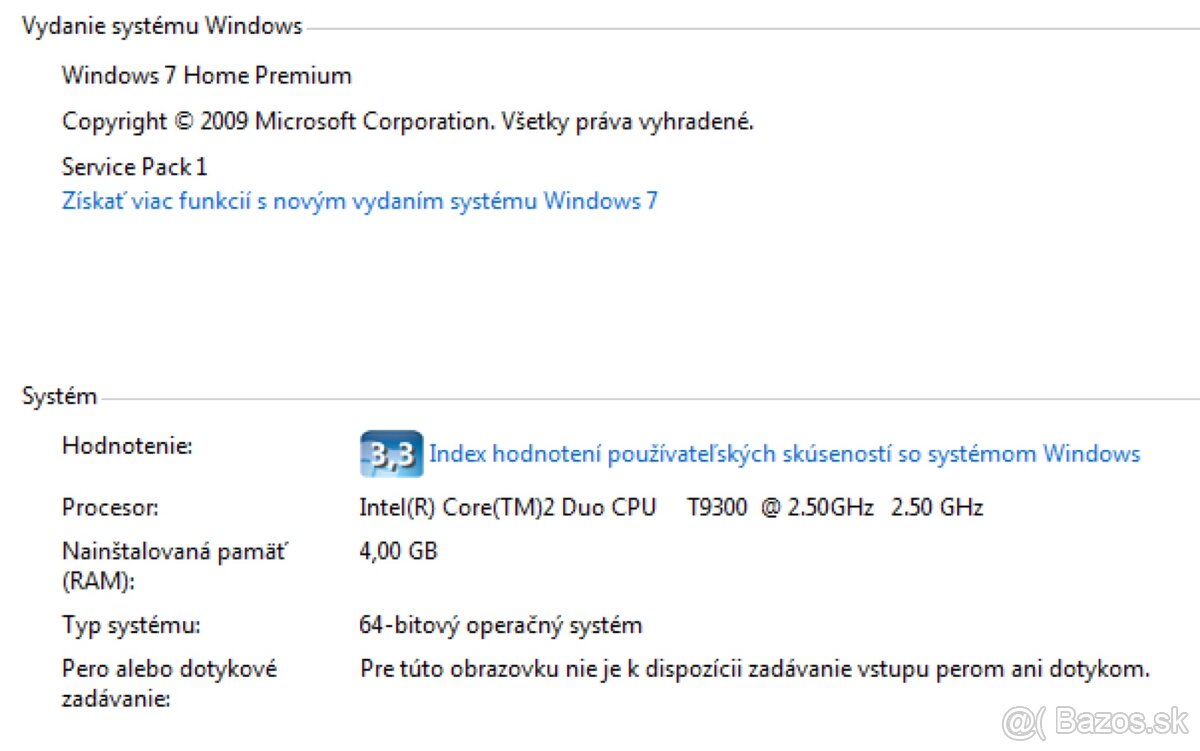The height and width of the screenshot is (751, 1200).
Task: Click the Intel Core 2 Duo processor entry
Action: 670,507
